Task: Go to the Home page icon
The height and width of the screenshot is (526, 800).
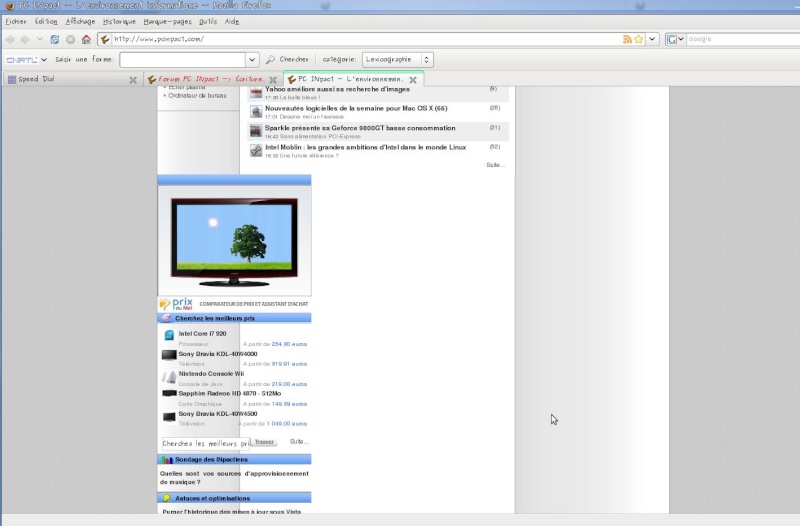Action: tap(86, 39)
